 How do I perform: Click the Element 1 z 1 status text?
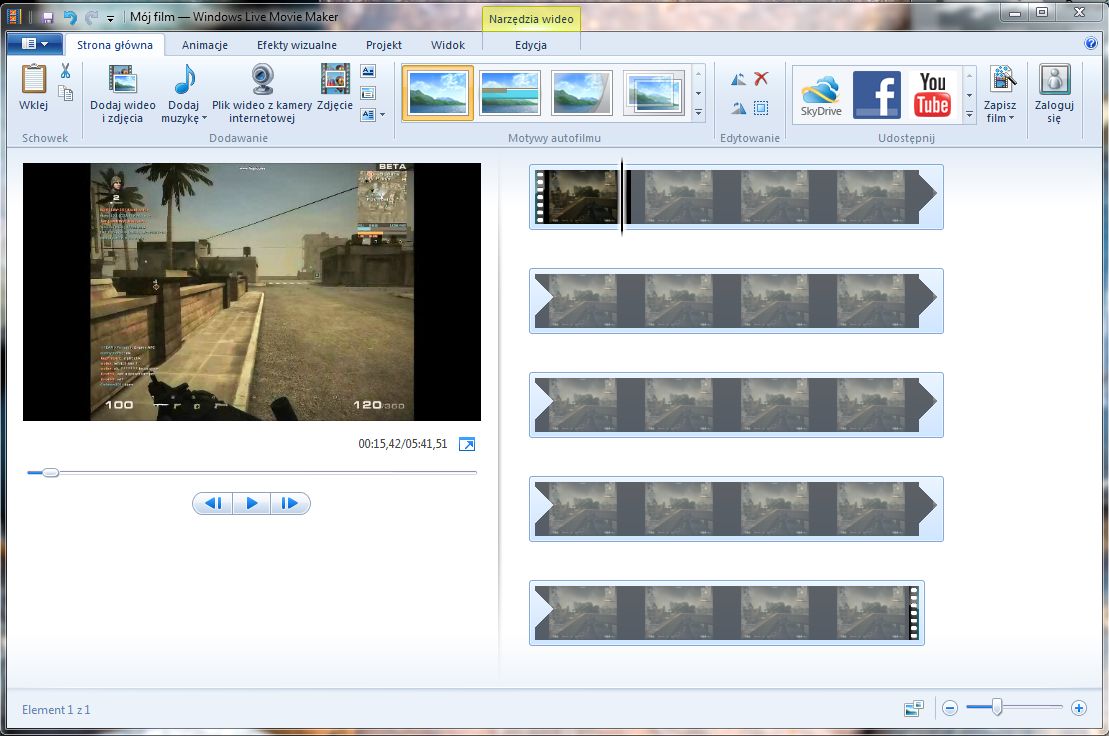click(x=56, y=710)
